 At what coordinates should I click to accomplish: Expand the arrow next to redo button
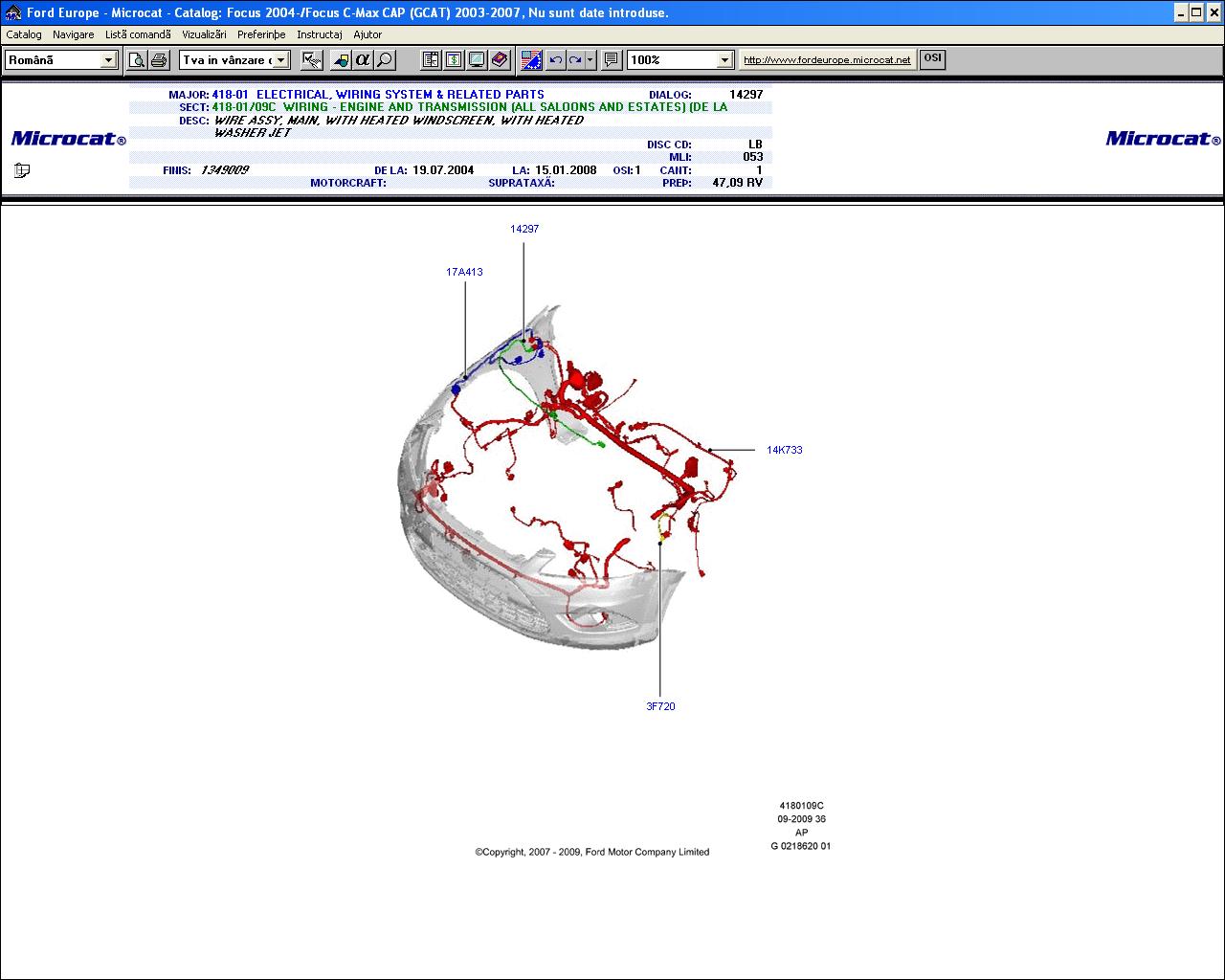pos(590,60)
